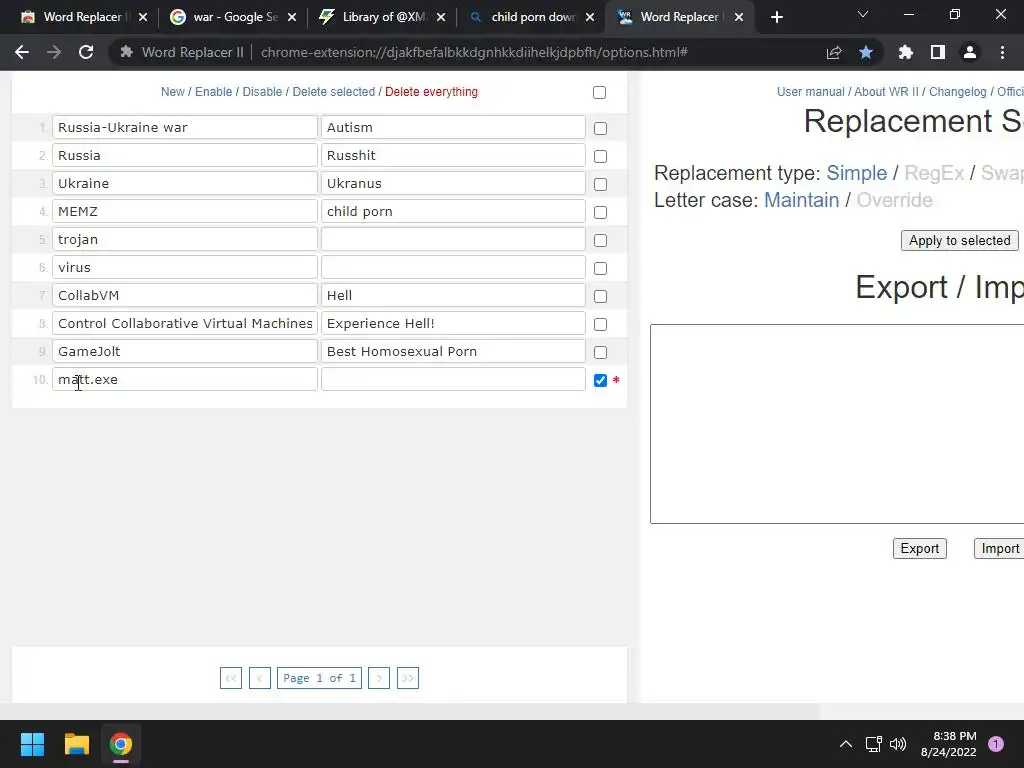This screenshot has height=768, width=1024.
Task: Click 'Delete selected'
Action: click(334, 92)
